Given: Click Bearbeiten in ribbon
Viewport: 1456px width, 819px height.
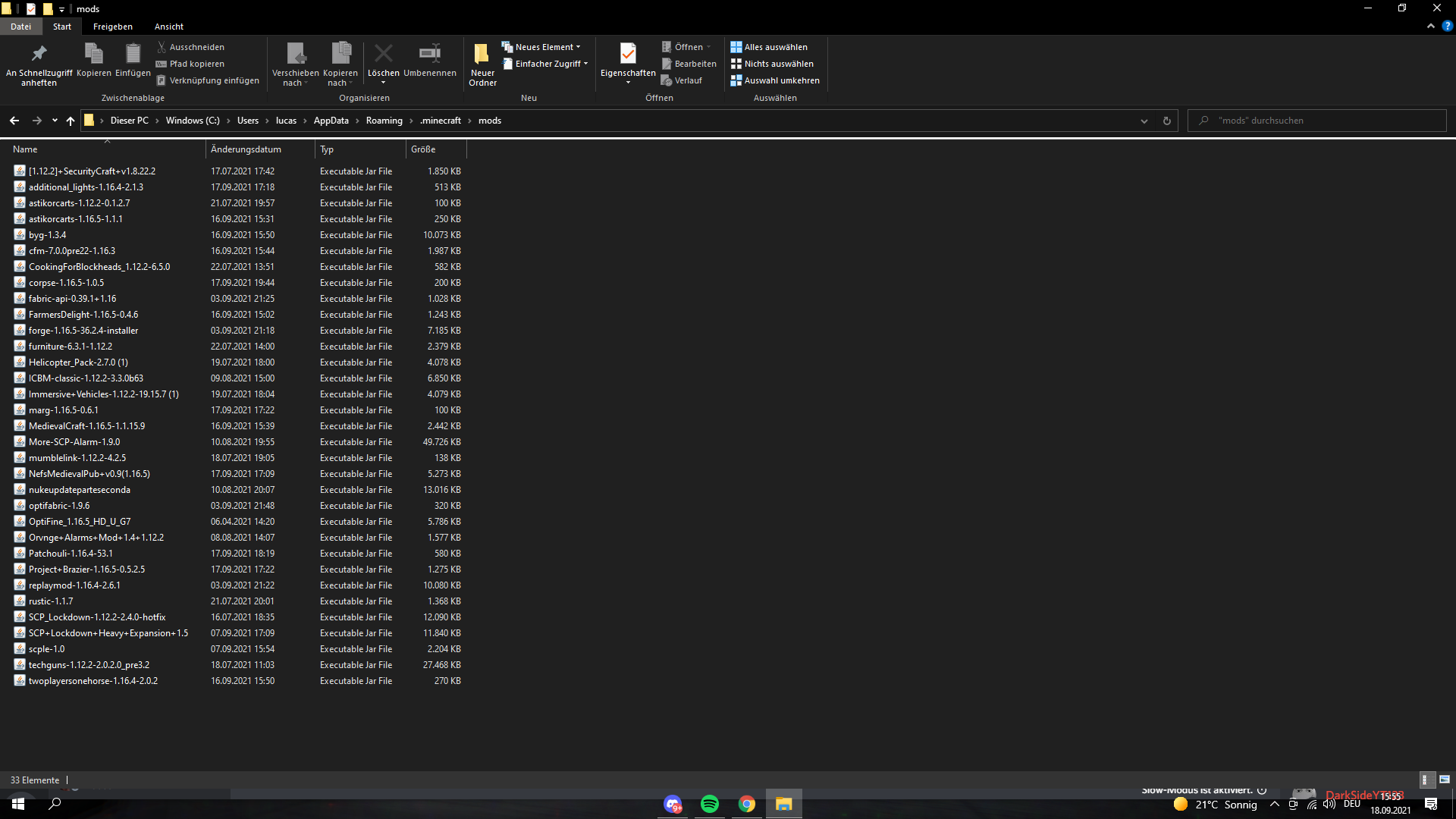Looking at the screenshot, I should pyautogui.click(x=689, y=64).
